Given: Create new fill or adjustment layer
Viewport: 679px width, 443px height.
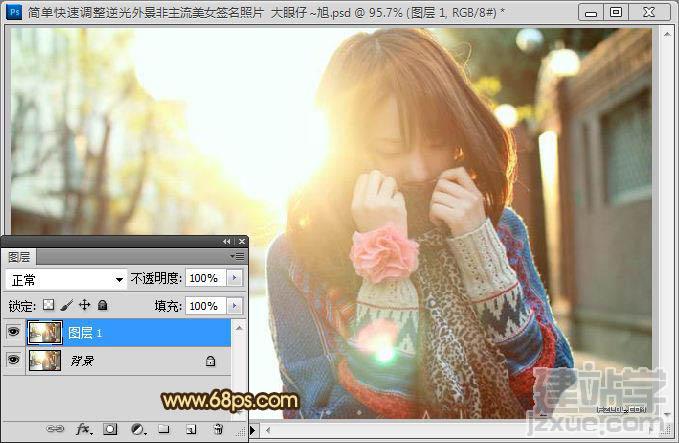Looking at the screenshot, I should (x=139, y=429).
